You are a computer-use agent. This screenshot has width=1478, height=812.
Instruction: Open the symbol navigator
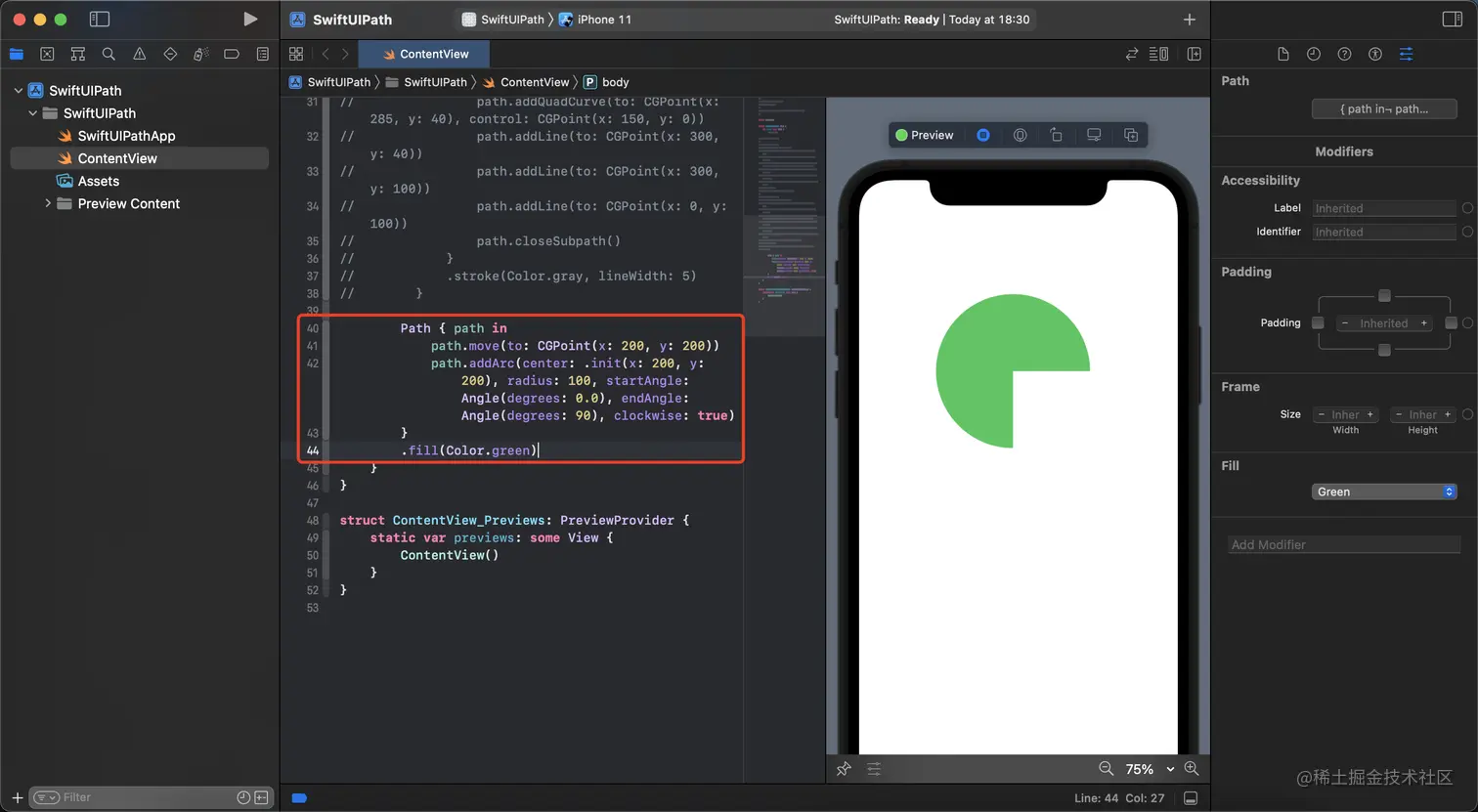click(x=78, y=54)
